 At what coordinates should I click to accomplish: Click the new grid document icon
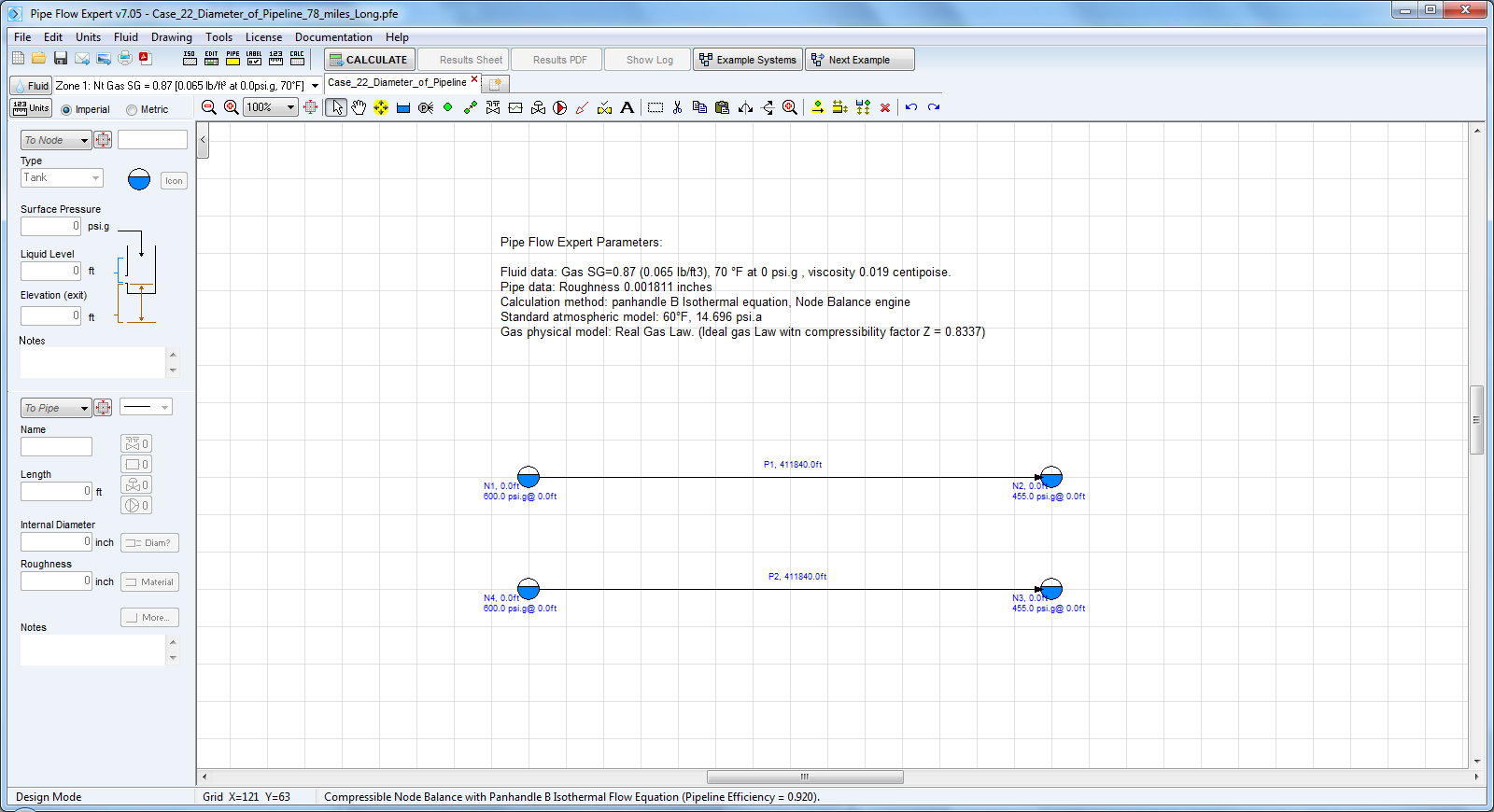pyautogui.click(x=18, y=59)
